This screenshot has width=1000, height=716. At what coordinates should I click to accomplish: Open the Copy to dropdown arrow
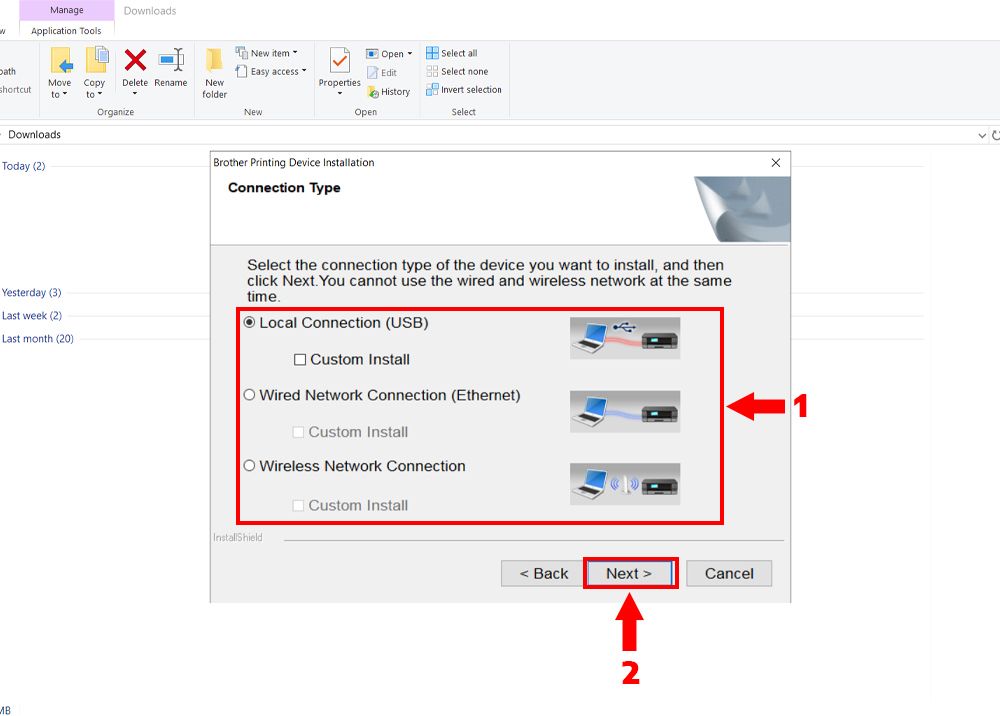coord(99,94)
